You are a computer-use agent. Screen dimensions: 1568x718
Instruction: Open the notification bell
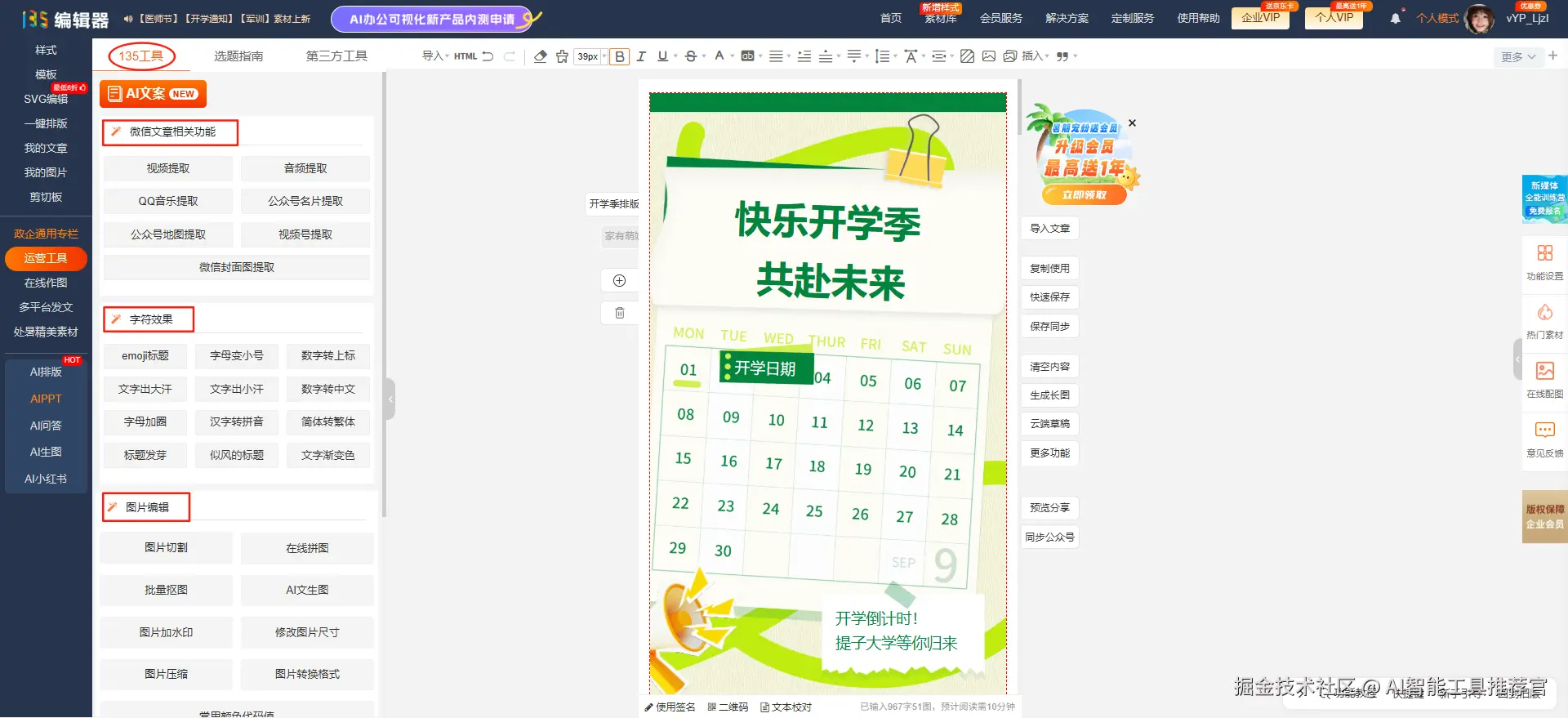(x=1395, y=19)
